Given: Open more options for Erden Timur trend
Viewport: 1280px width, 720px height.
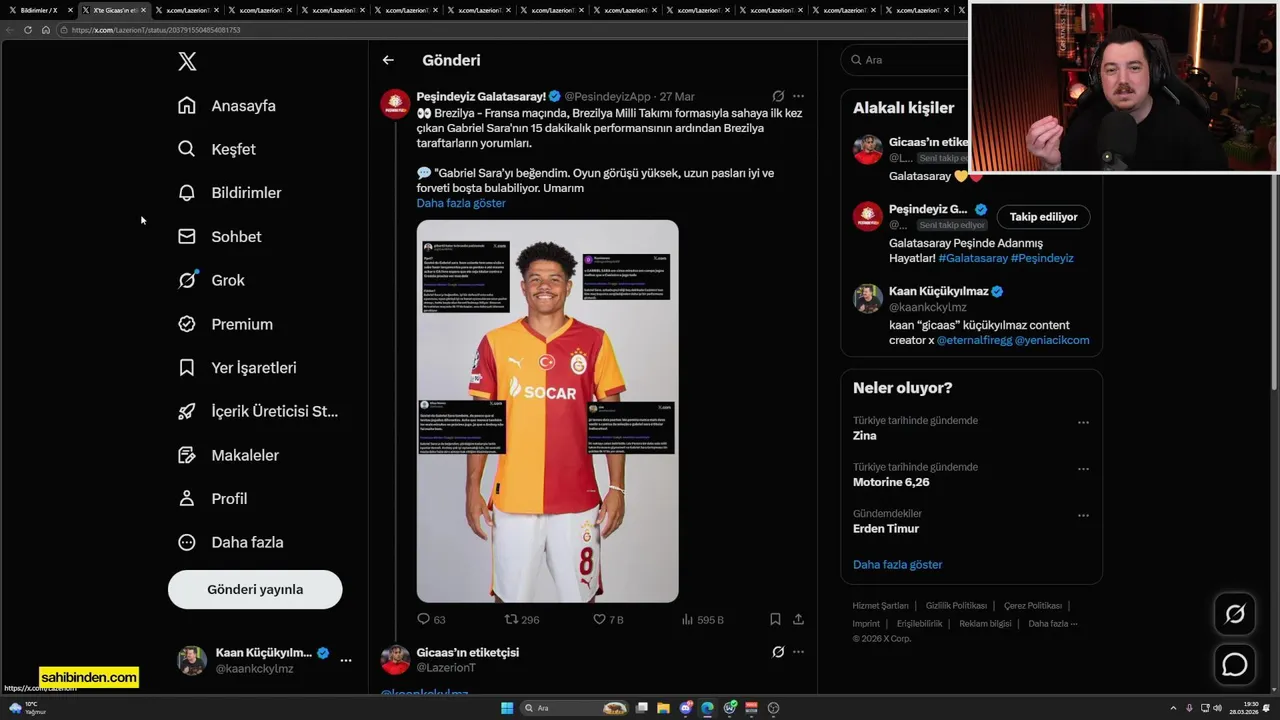Looking at the screenshot, I should (x=1083, y=515).
